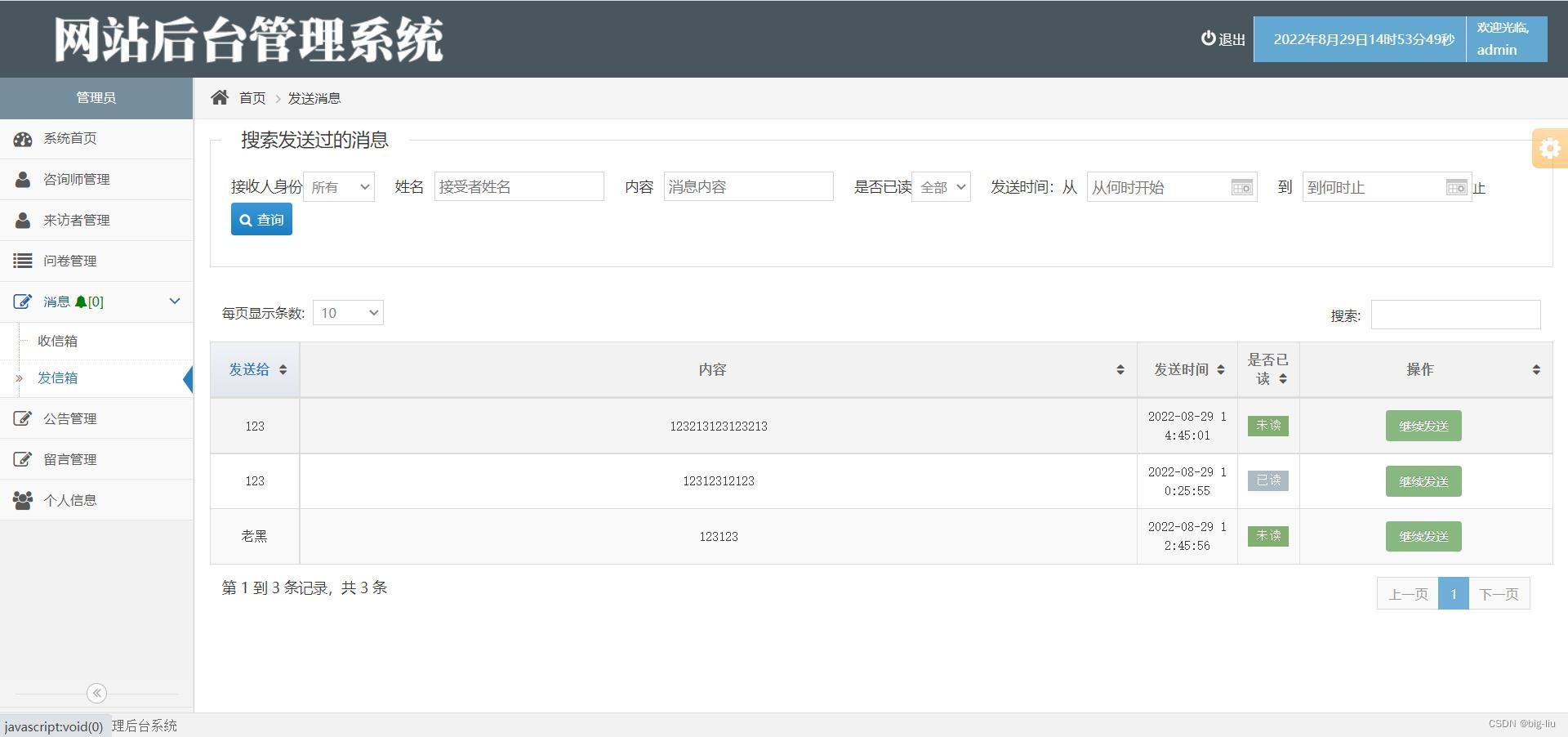Click page 1 in pagination

click(x=1454, y=594)
